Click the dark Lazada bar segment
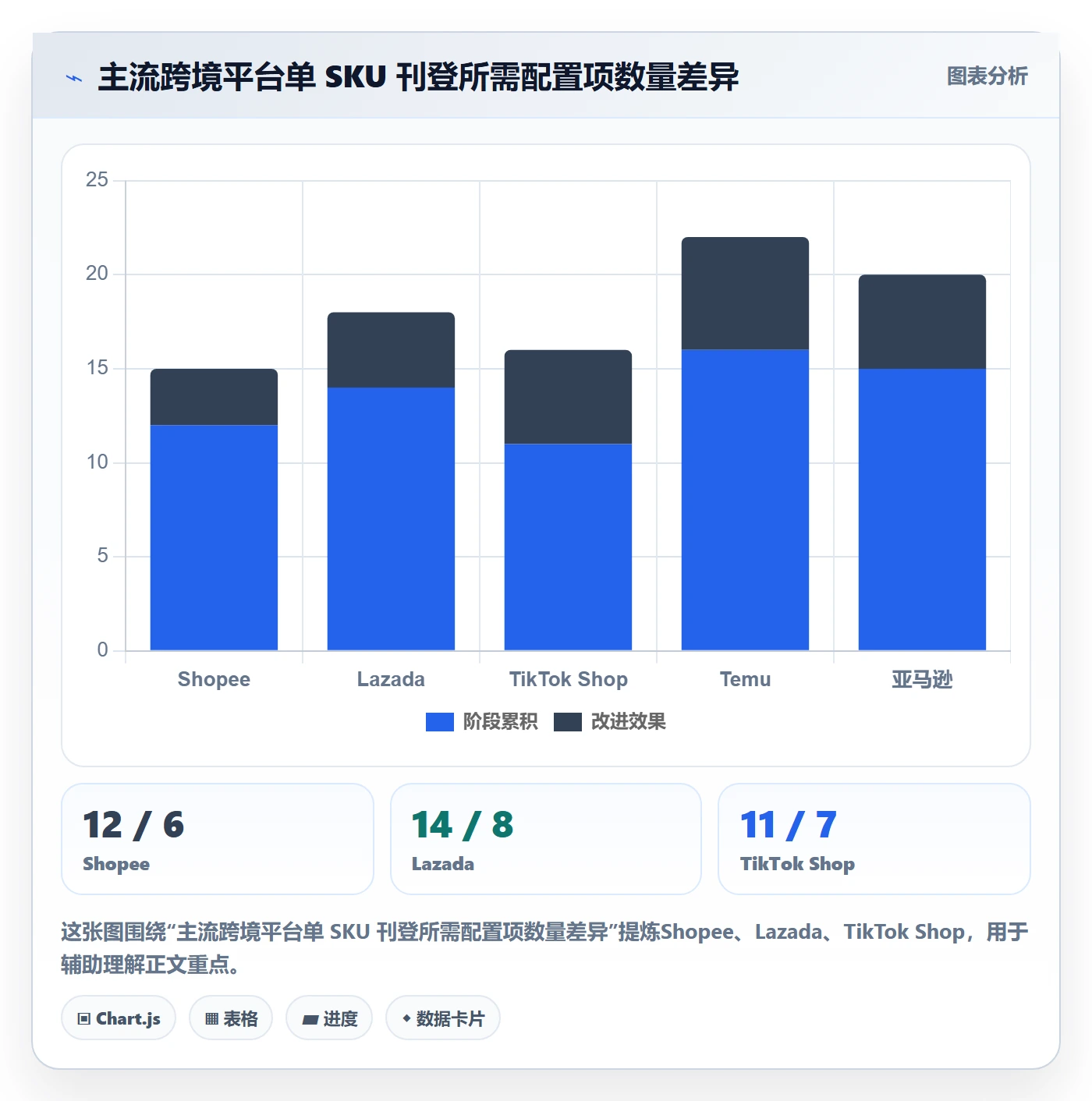 [x=391, y=350]
